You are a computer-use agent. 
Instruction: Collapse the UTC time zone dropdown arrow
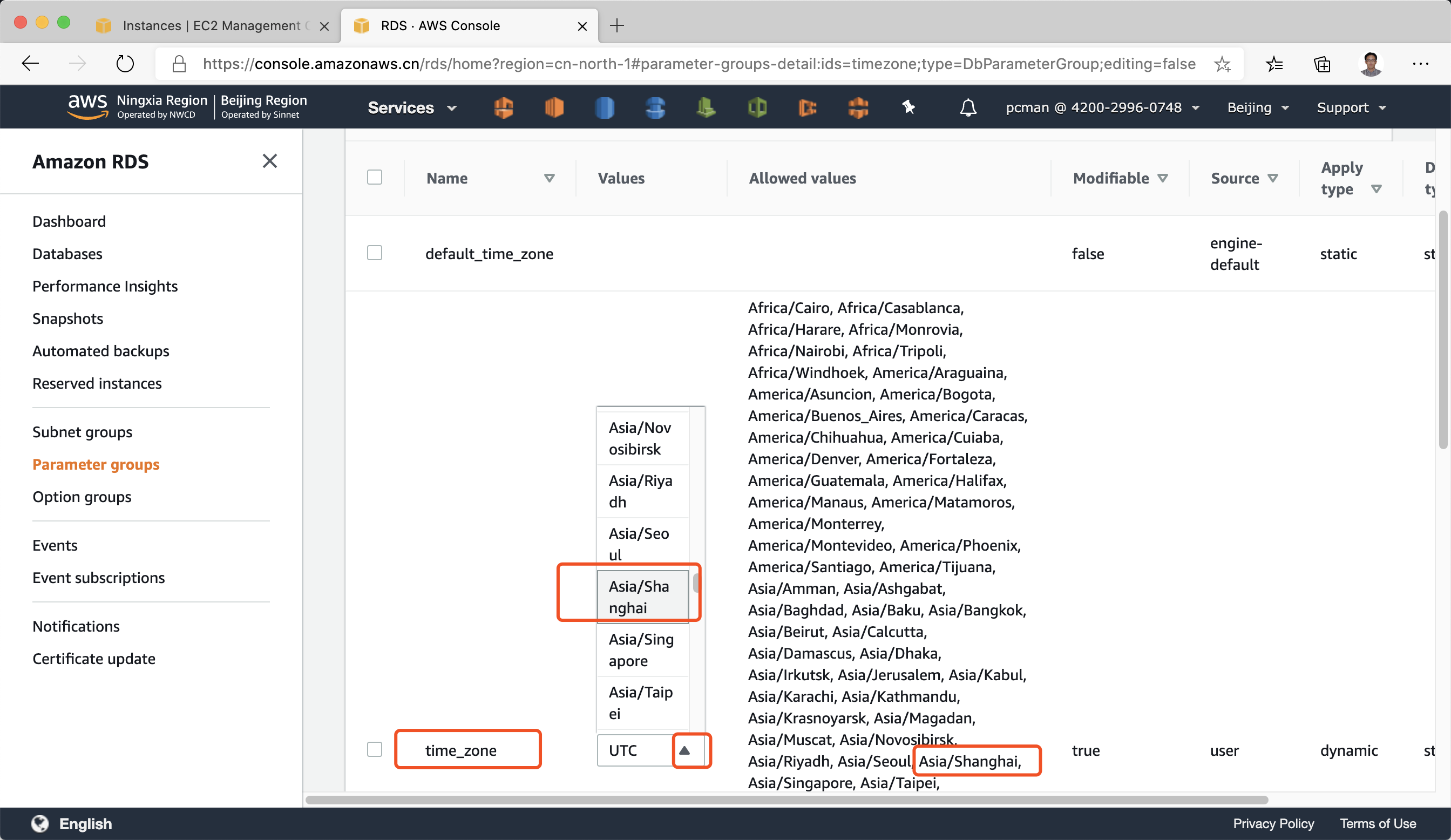coord(684,750)
